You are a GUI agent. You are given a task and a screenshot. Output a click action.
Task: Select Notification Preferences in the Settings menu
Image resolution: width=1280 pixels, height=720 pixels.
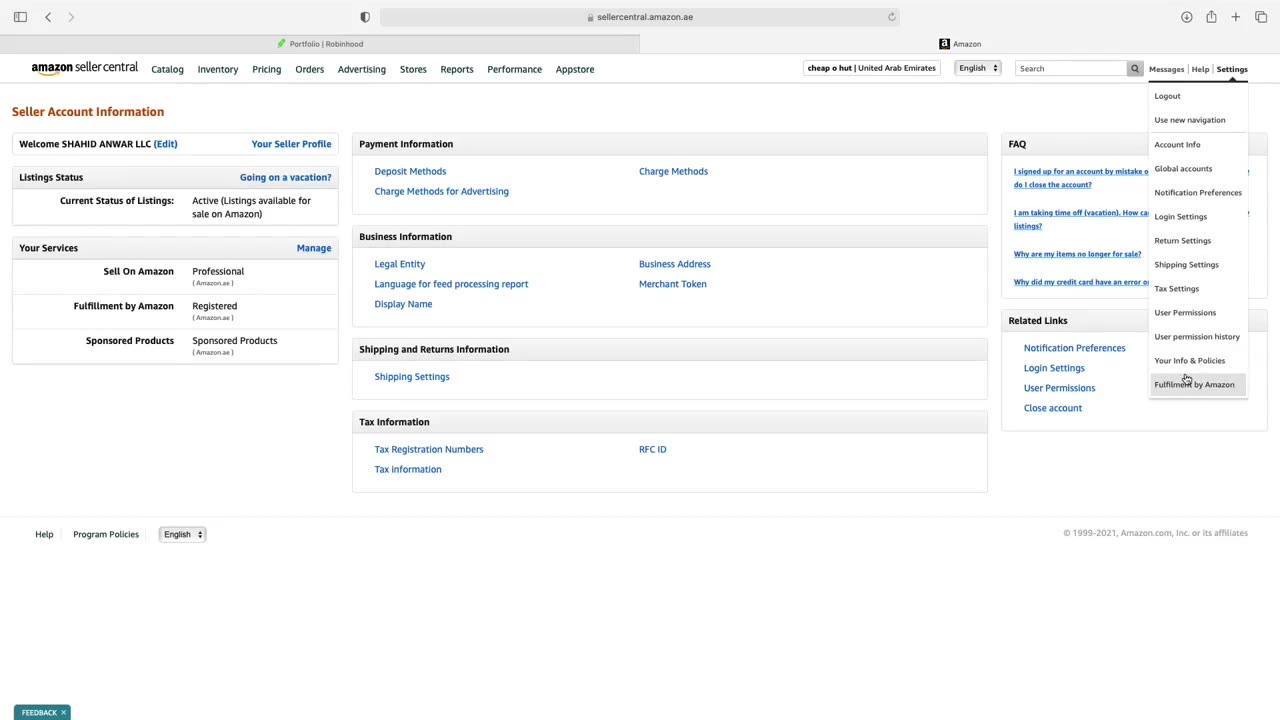point(1198,192)
